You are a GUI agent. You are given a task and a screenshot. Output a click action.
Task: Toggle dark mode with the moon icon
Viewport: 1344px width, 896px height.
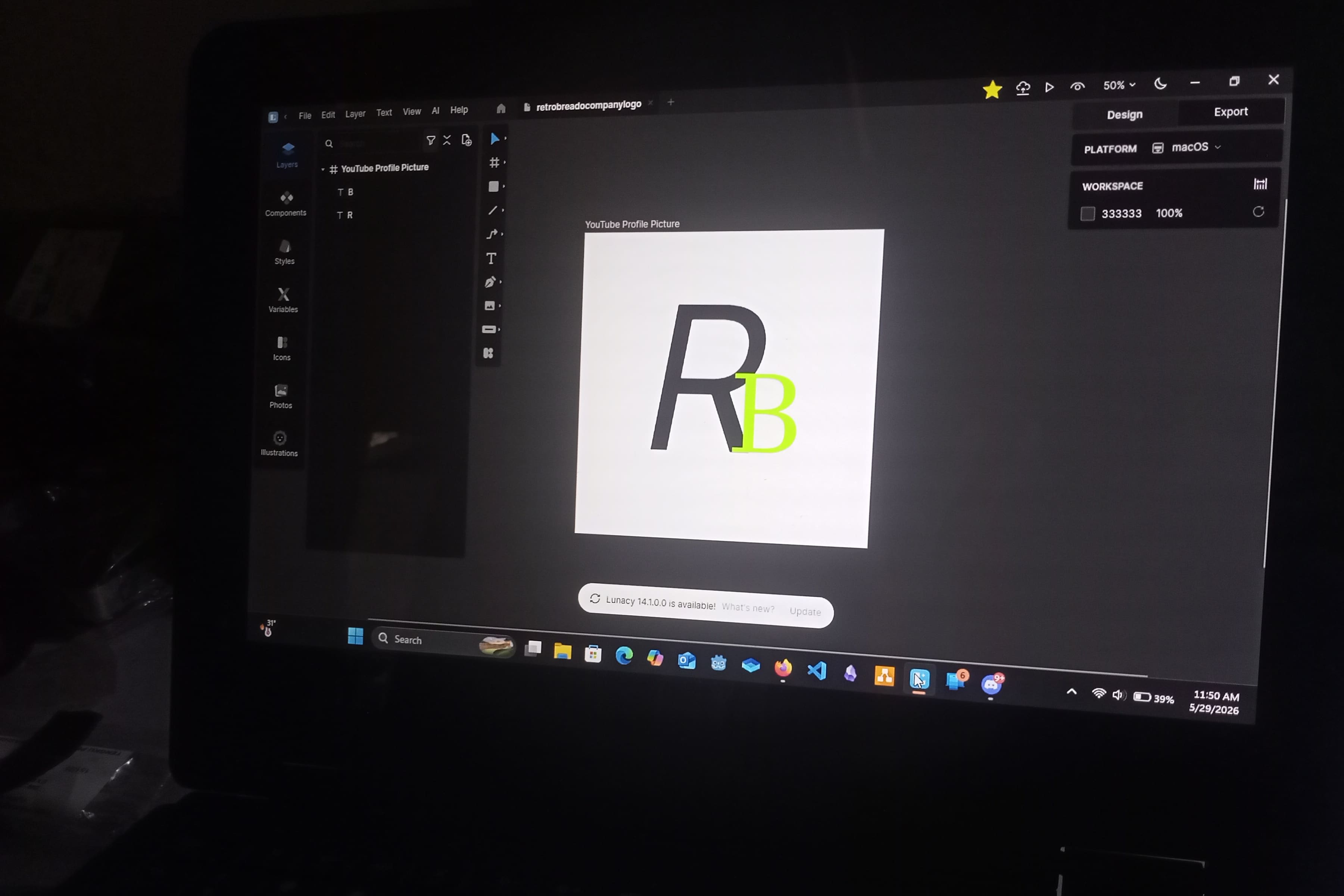pos(1160,84)
